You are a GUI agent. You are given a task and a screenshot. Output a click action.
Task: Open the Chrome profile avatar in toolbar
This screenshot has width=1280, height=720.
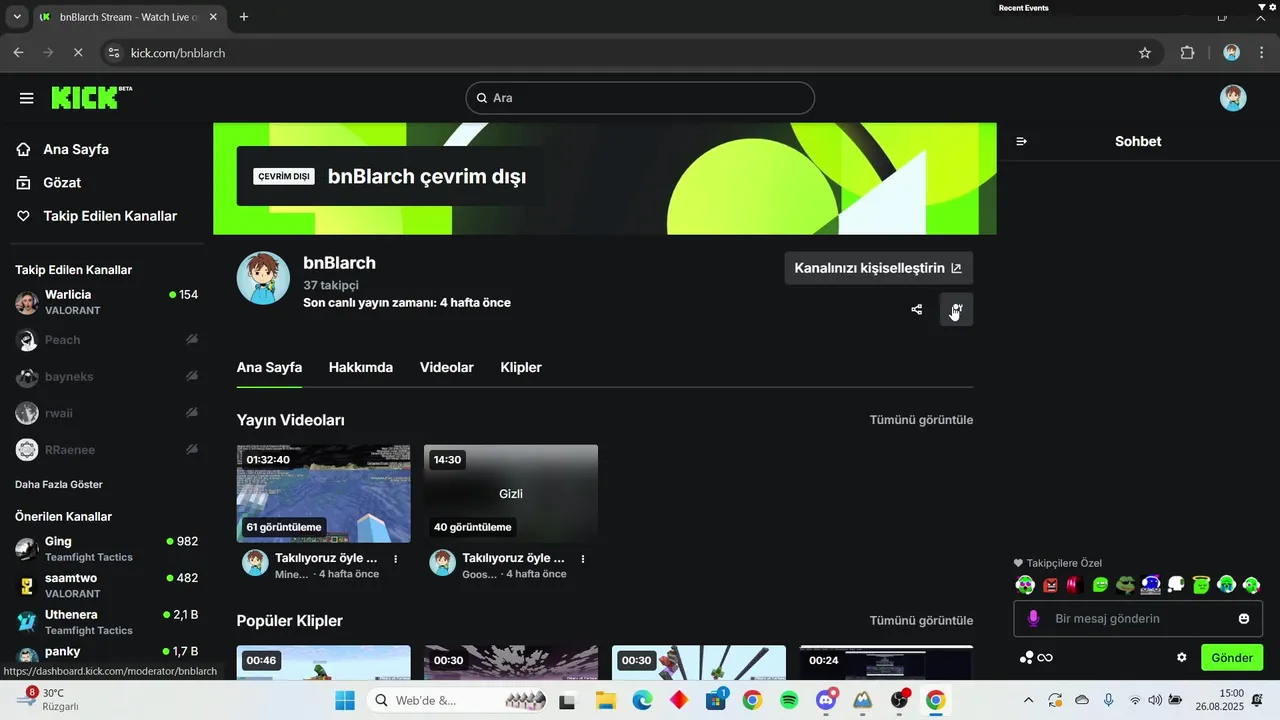[x=1232, y=53]
